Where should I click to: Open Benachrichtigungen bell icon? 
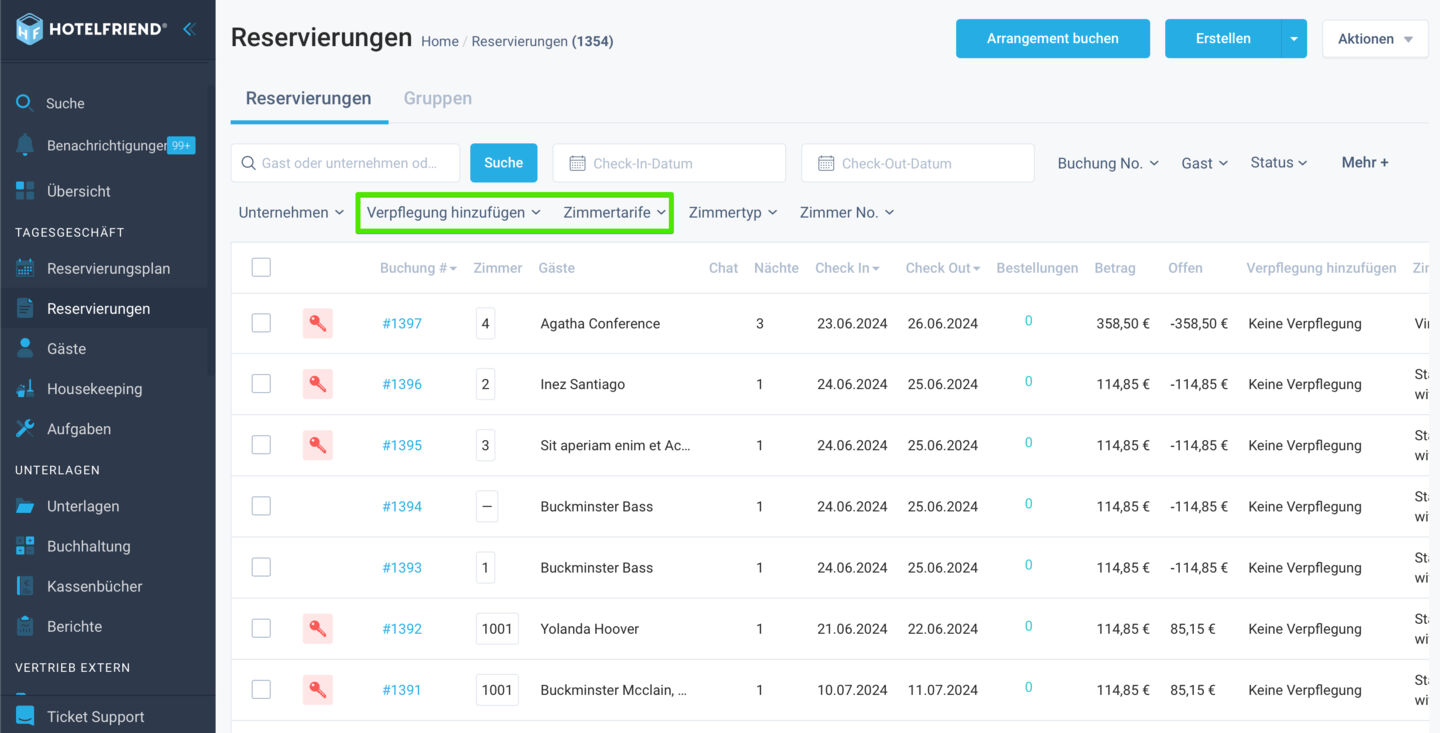coord(25,145)
